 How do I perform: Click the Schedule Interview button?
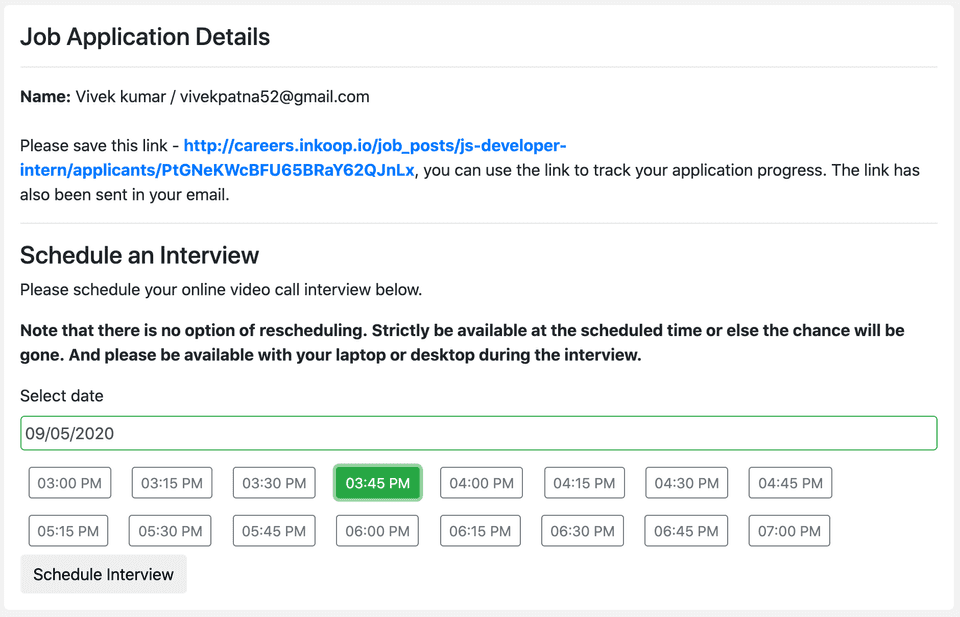(x=103, y=575)
